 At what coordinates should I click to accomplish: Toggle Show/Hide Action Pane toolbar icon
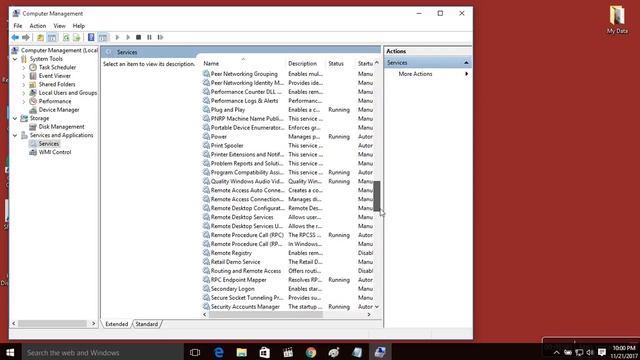[103, 38]
